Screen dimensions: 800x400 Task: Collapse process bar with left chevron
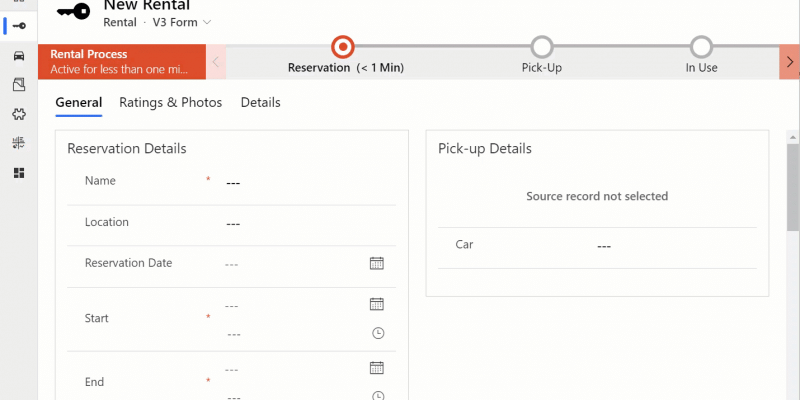(x=215, y=62)
